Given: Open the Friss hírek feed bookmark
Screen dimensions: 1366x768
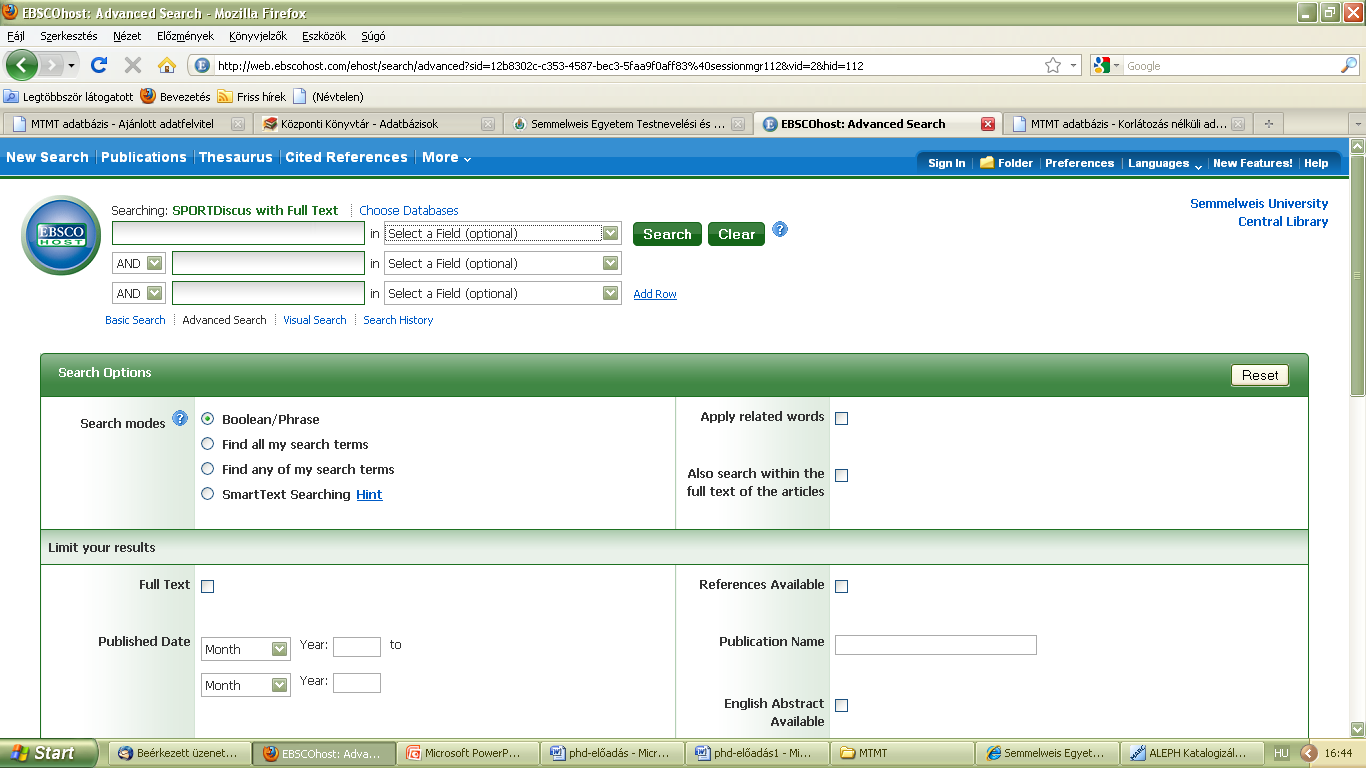Looking at the screenshot, I should click(x=252, y=97).
